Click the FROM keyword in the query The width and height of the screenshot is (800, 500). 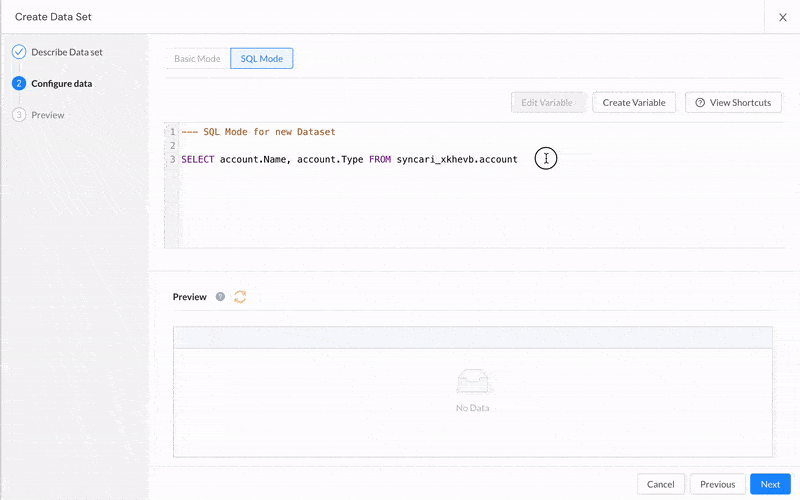click(x=380, y=160)
